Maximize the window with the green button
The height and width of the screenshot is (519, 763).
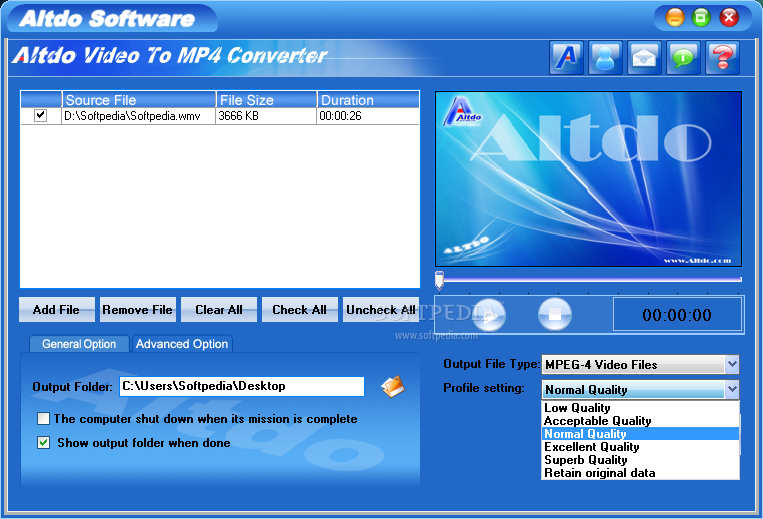pos(701,18)
